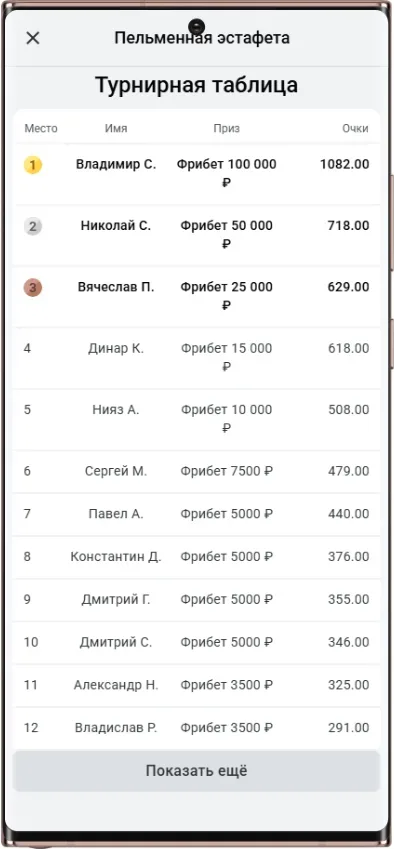Tap Александр Н. in the eleventh row
394x849 pixels.
tap(116, 685)
